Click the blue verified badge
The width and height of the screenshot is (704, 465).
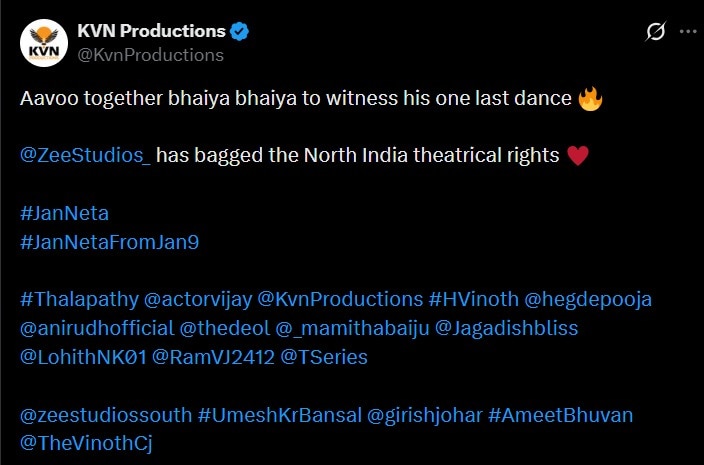point(240,31)
